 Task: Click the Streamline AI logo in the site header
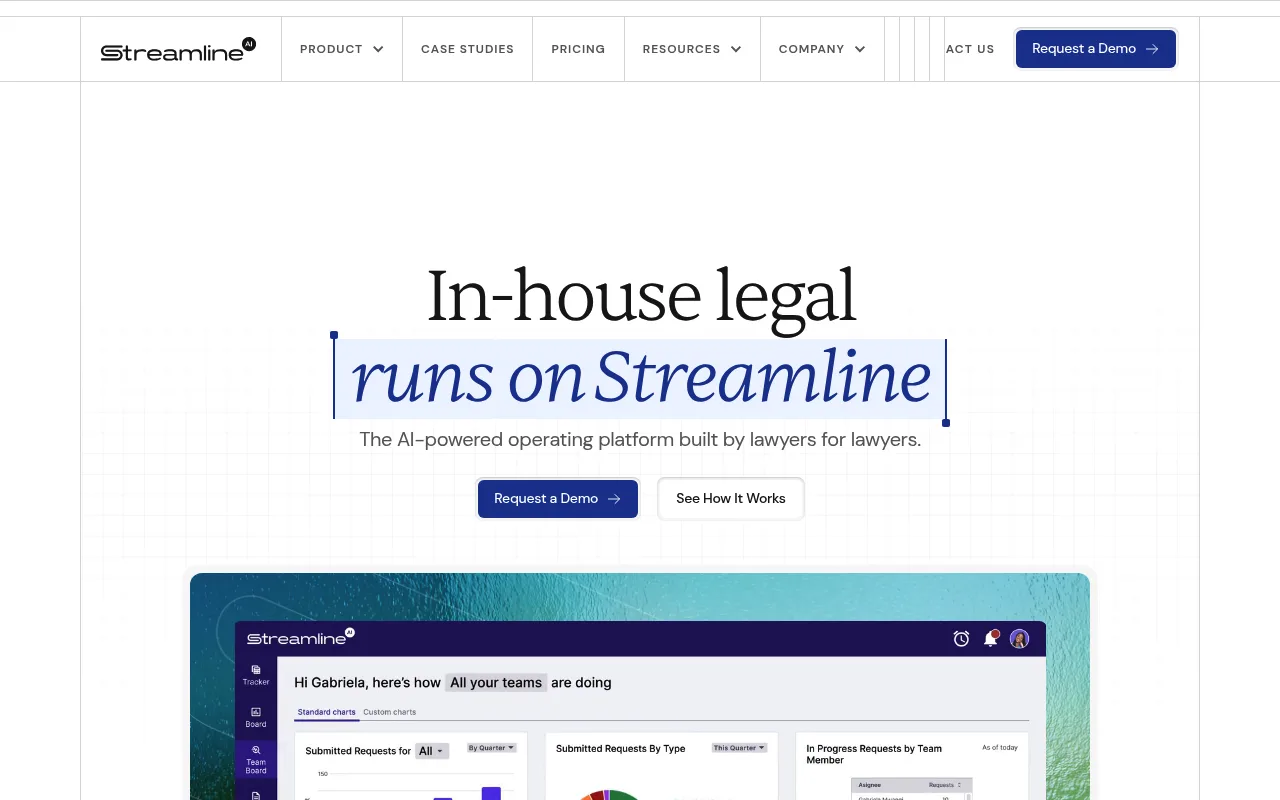[x=178, y=50]
